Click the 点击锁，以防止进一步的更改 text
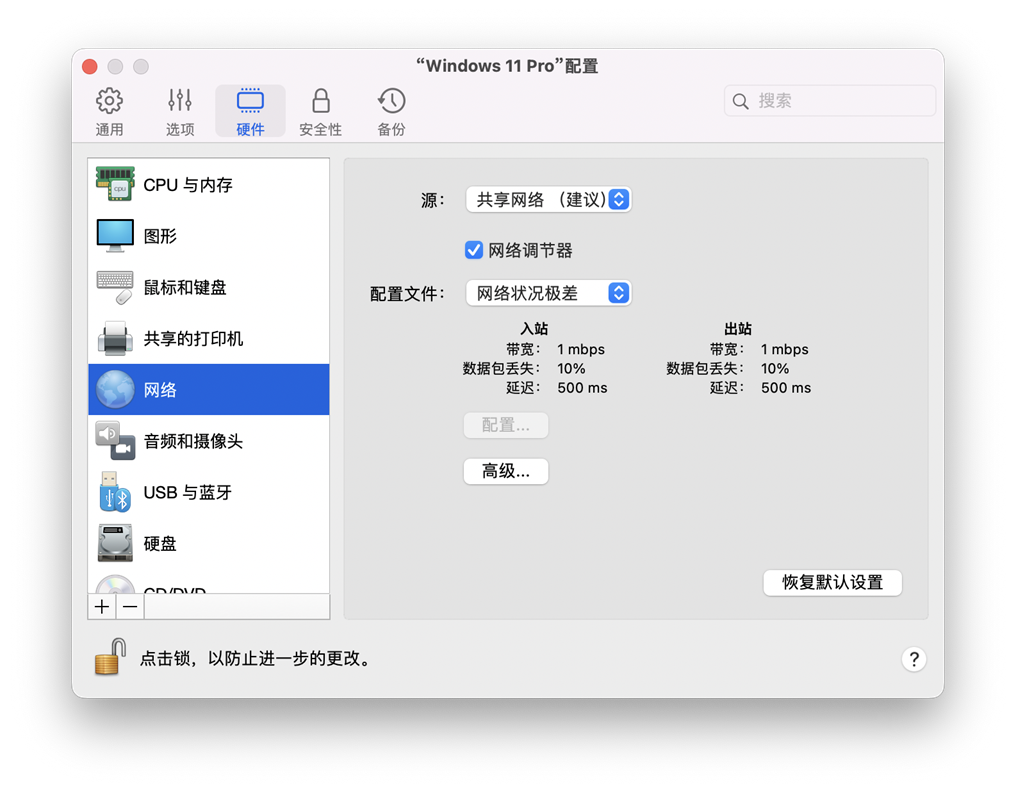This screenshot has width=1016, height=793. (257, 659)
